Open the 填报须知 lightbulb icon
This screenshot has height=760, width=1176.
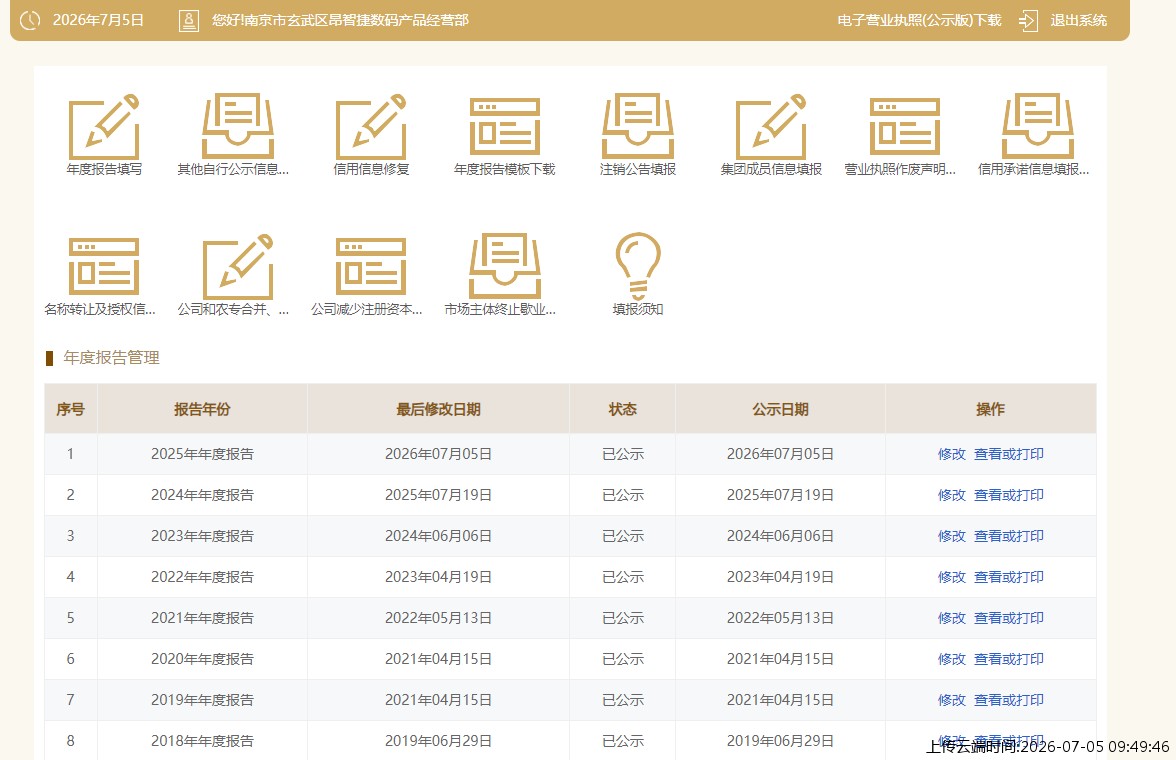[638, 266]
